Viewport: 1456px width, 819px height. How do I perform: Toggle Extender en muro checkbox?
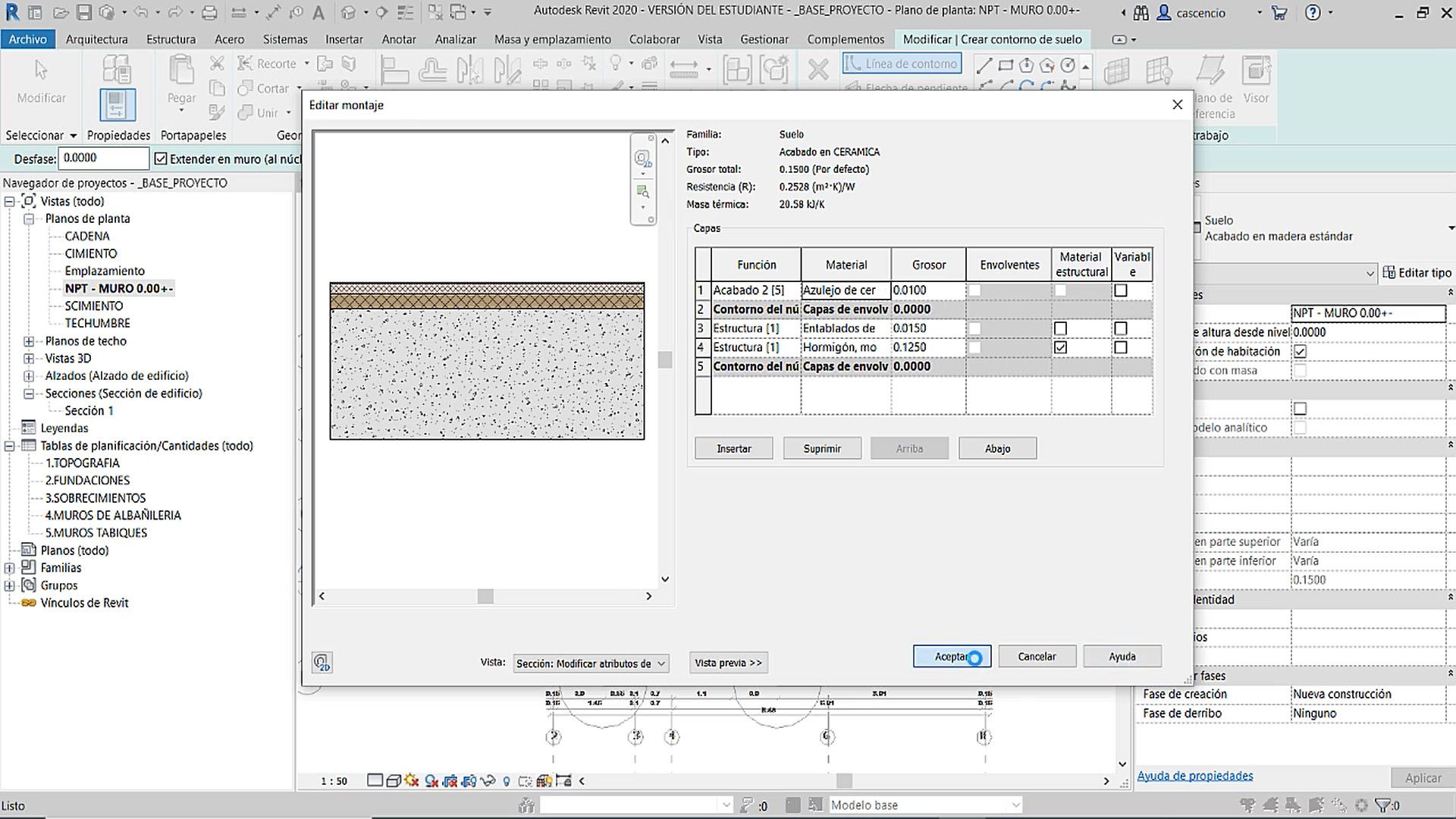click(161, 158)
